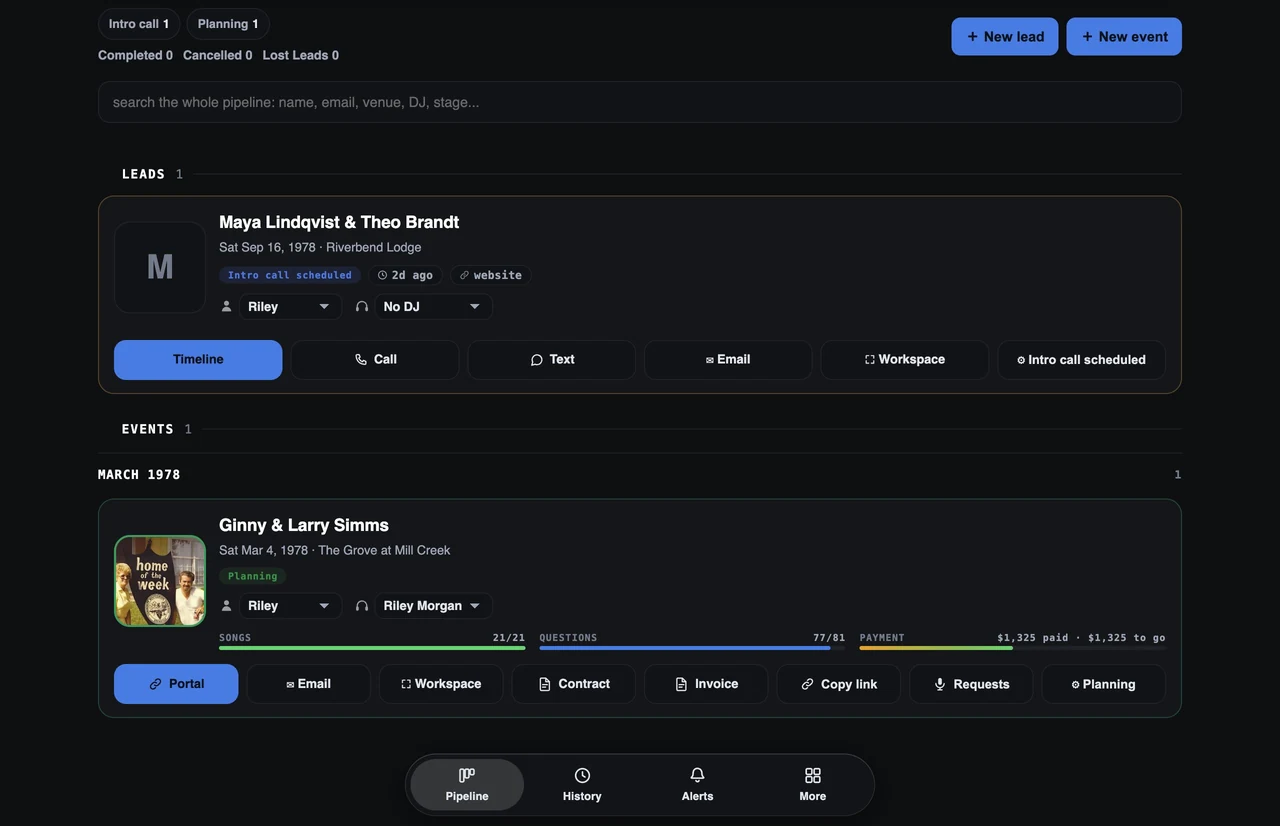Click Copy link for Simms event
The height and width of the screenshot is (826, 1280).
pos(838,684)
